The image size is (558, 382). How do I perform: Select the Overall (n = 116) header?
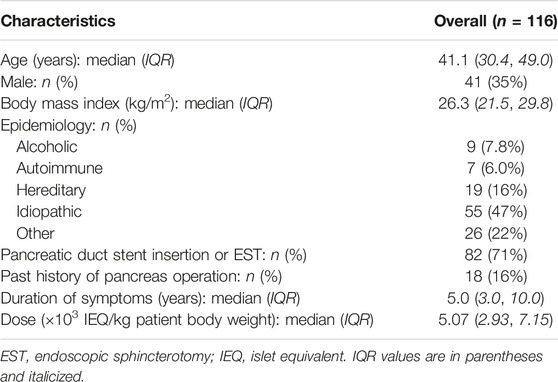495,21
